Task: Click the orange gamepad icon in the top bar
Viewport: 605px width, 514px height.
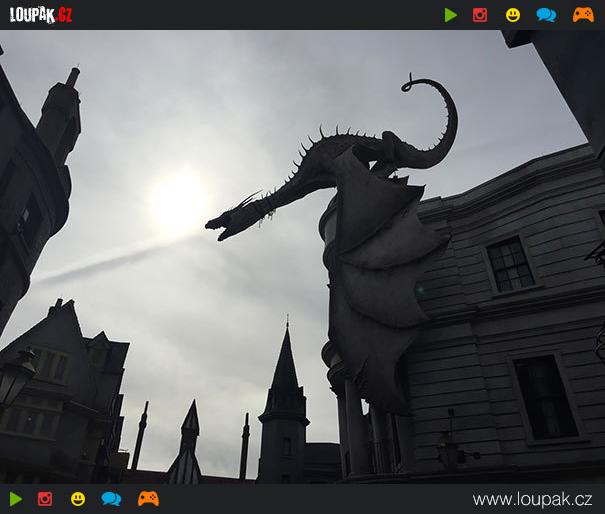Action: pyautogui.click(x=583, y=15)
